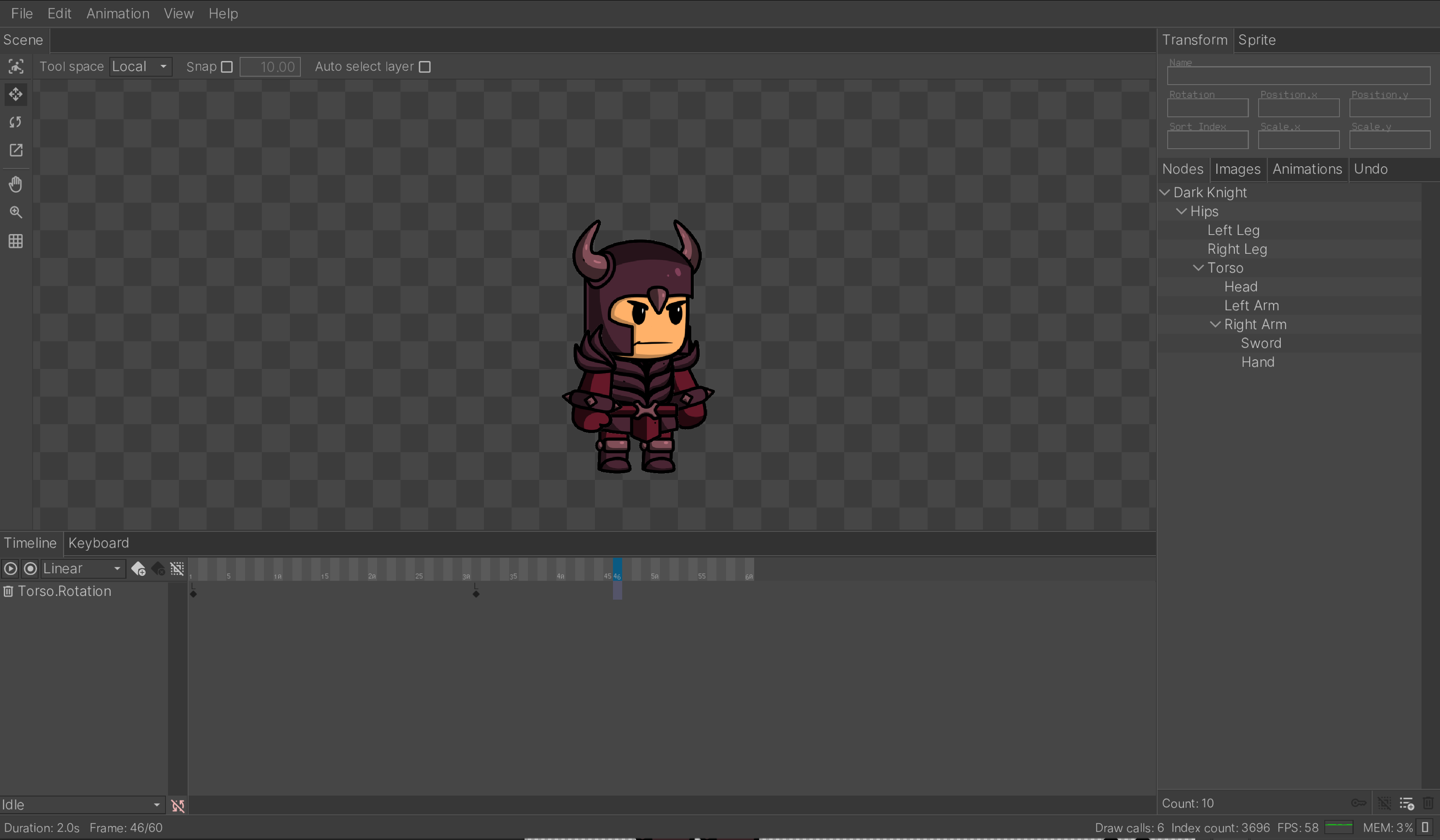Select the Hand pan tool
The height and width of the screenshot is (840, 1440).
16,184
